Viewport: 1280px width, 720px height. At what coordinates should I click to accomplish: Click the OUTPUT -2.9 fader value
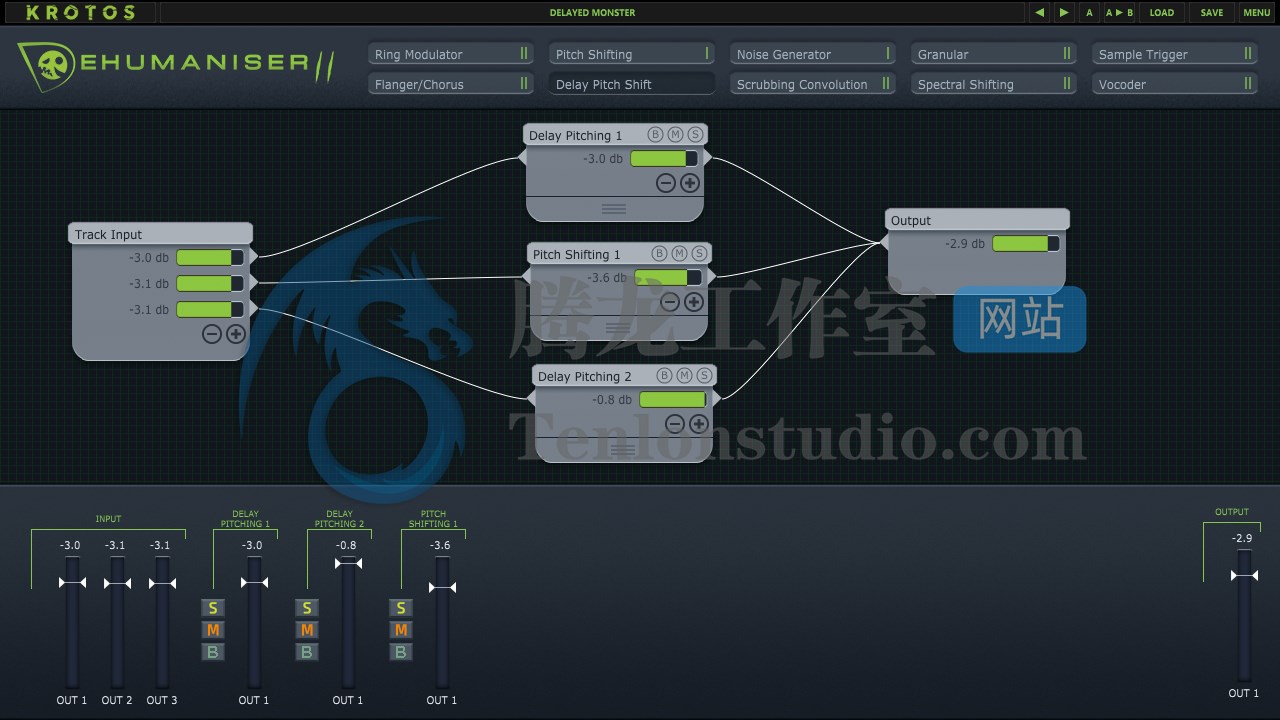[x=1242, y=538]
